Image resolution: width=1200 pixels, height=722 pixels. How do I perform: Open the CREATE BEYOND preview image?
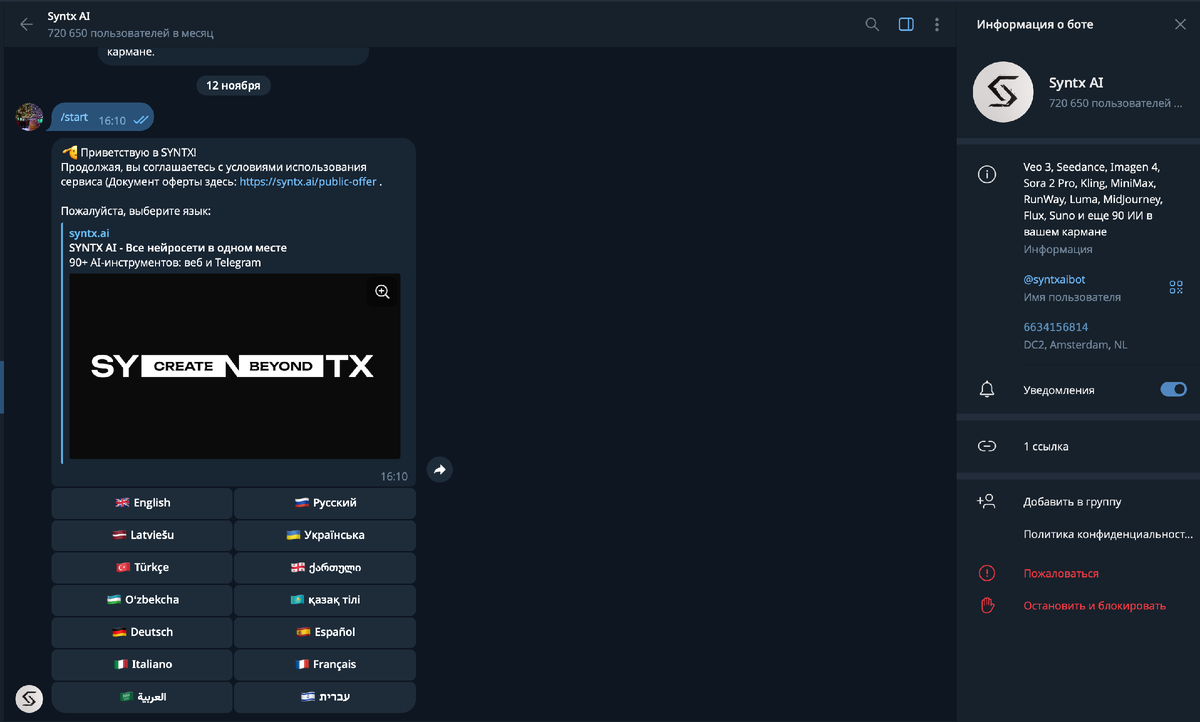coord(234,366)
